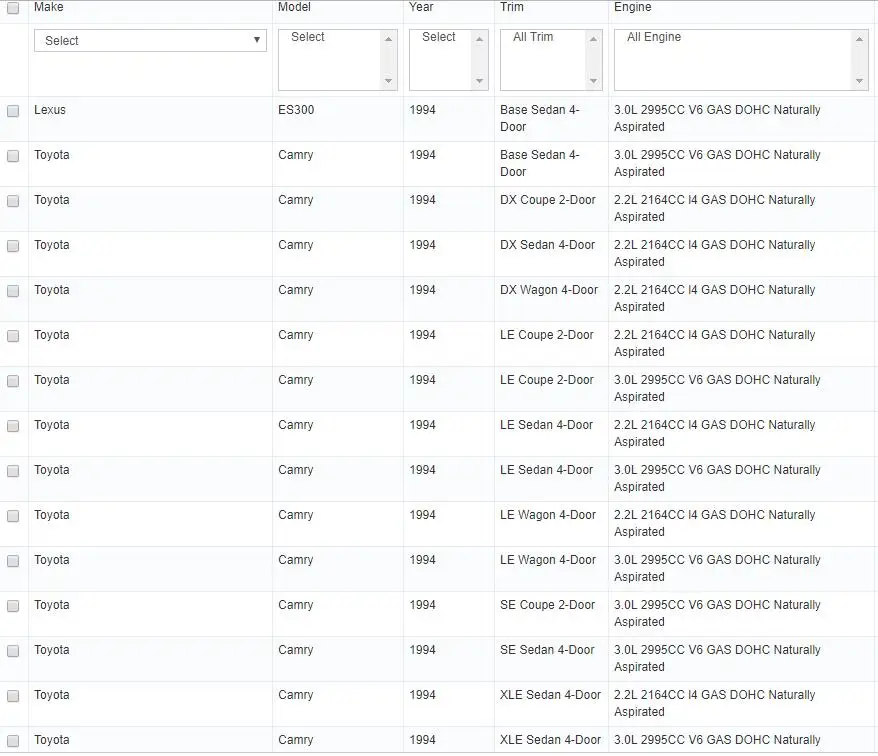The height and width of the screenshot is (756, 878).
Task: Click Engine list scroll-down arrow
Action: click(860, 81)
